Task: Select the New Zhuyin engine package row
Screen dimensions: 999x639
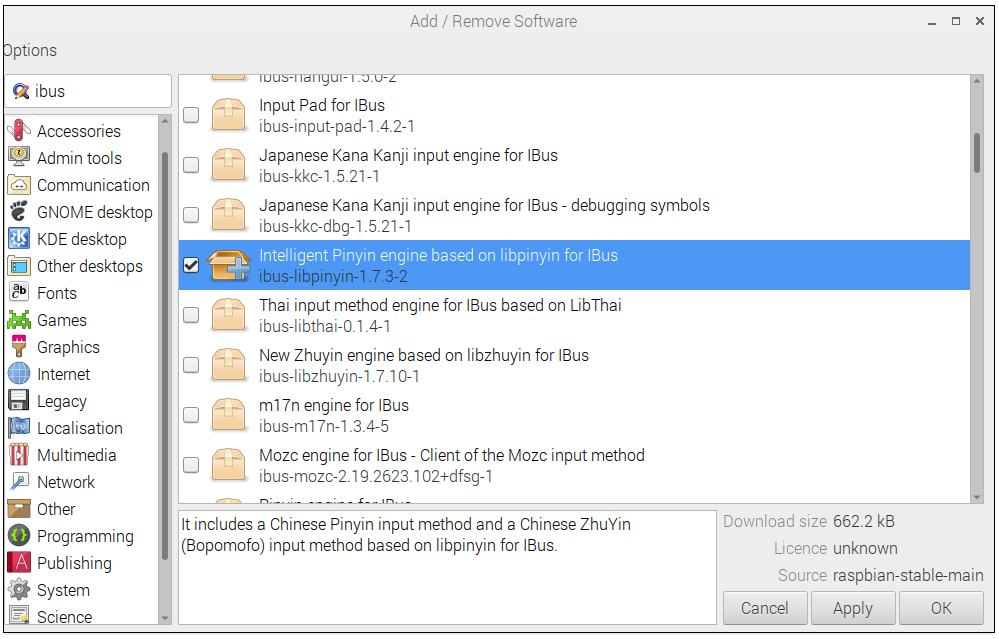Action: [574, 365]
